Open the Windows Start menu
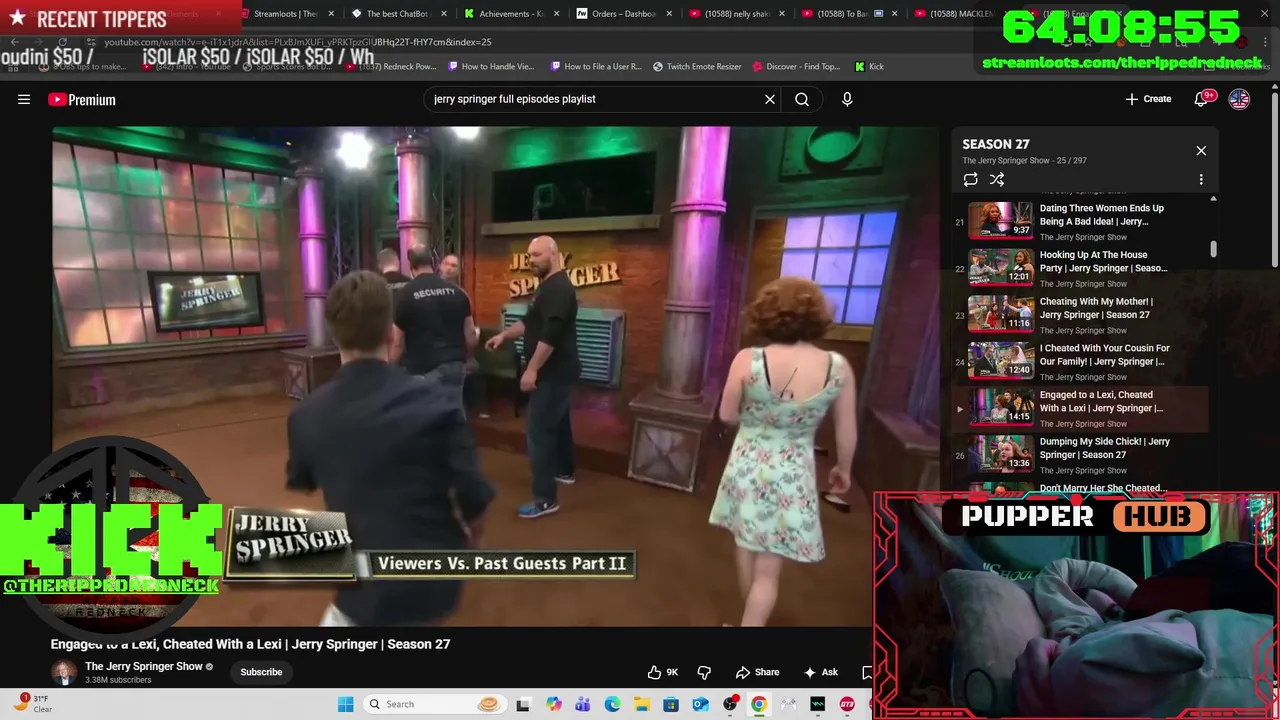The image size is (1280, 720). pos(345,704)
